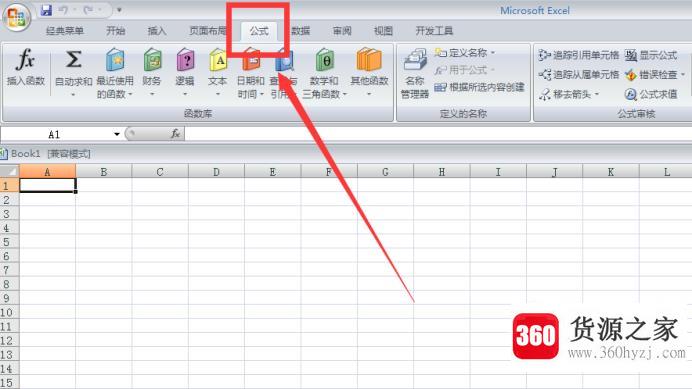Click the Redo icon in quick access toolbar

pos(88,10)
